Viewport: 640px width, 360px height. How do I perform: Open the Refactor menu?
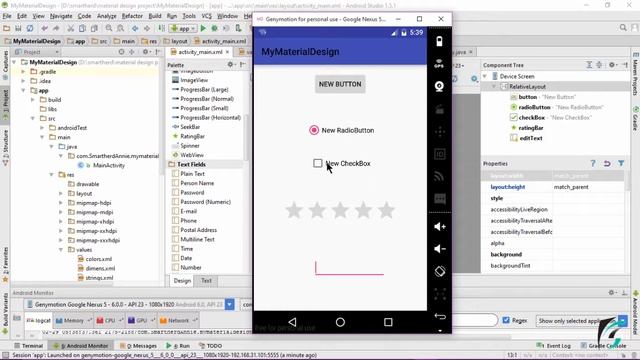coord(132,16)
